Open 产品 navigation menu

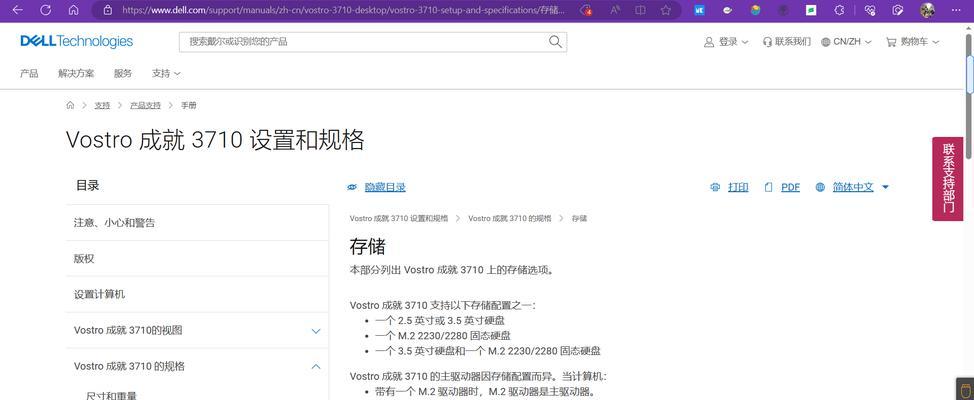coord(29,73)
